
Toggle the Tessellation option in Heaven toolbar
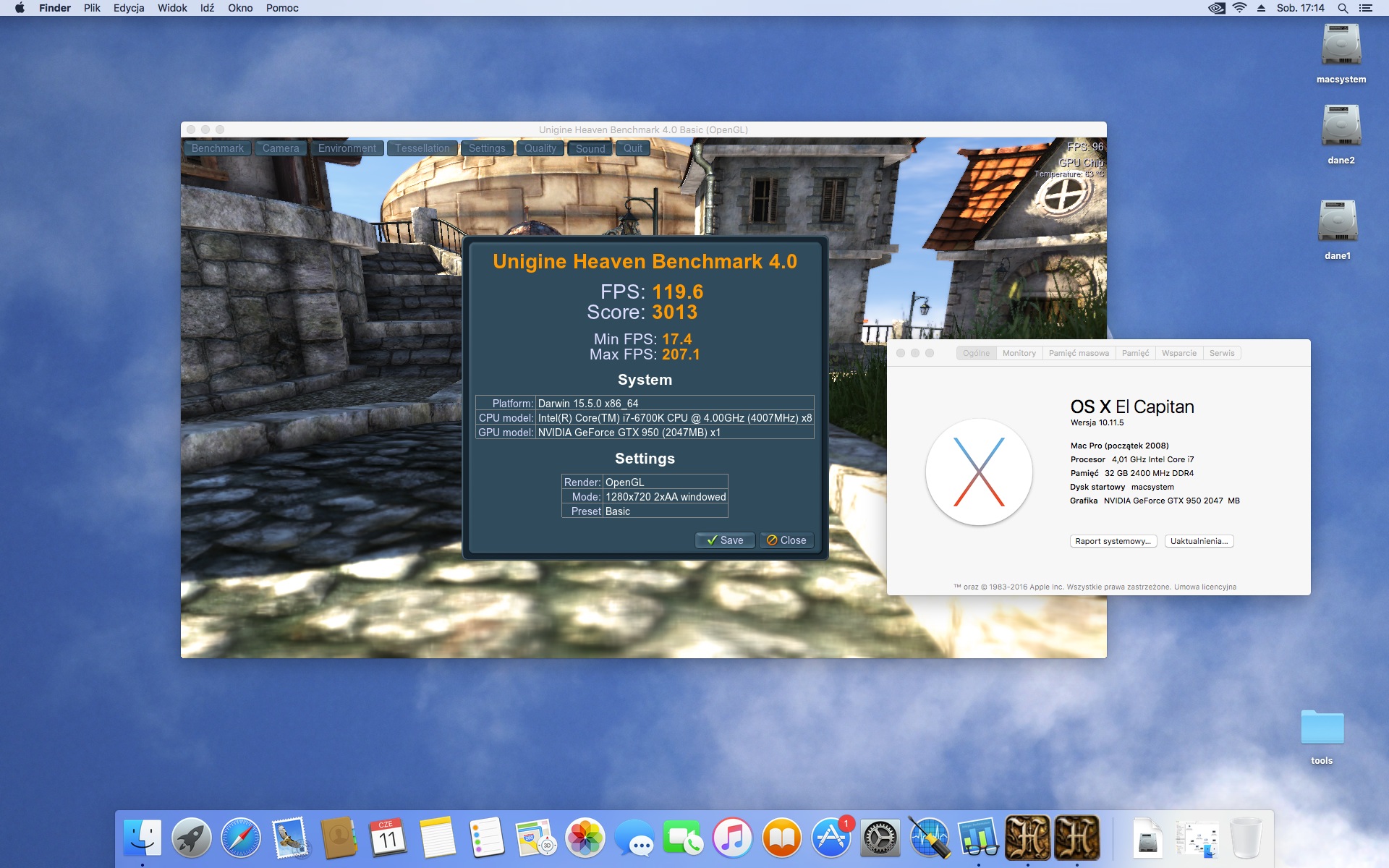[422, 148]
